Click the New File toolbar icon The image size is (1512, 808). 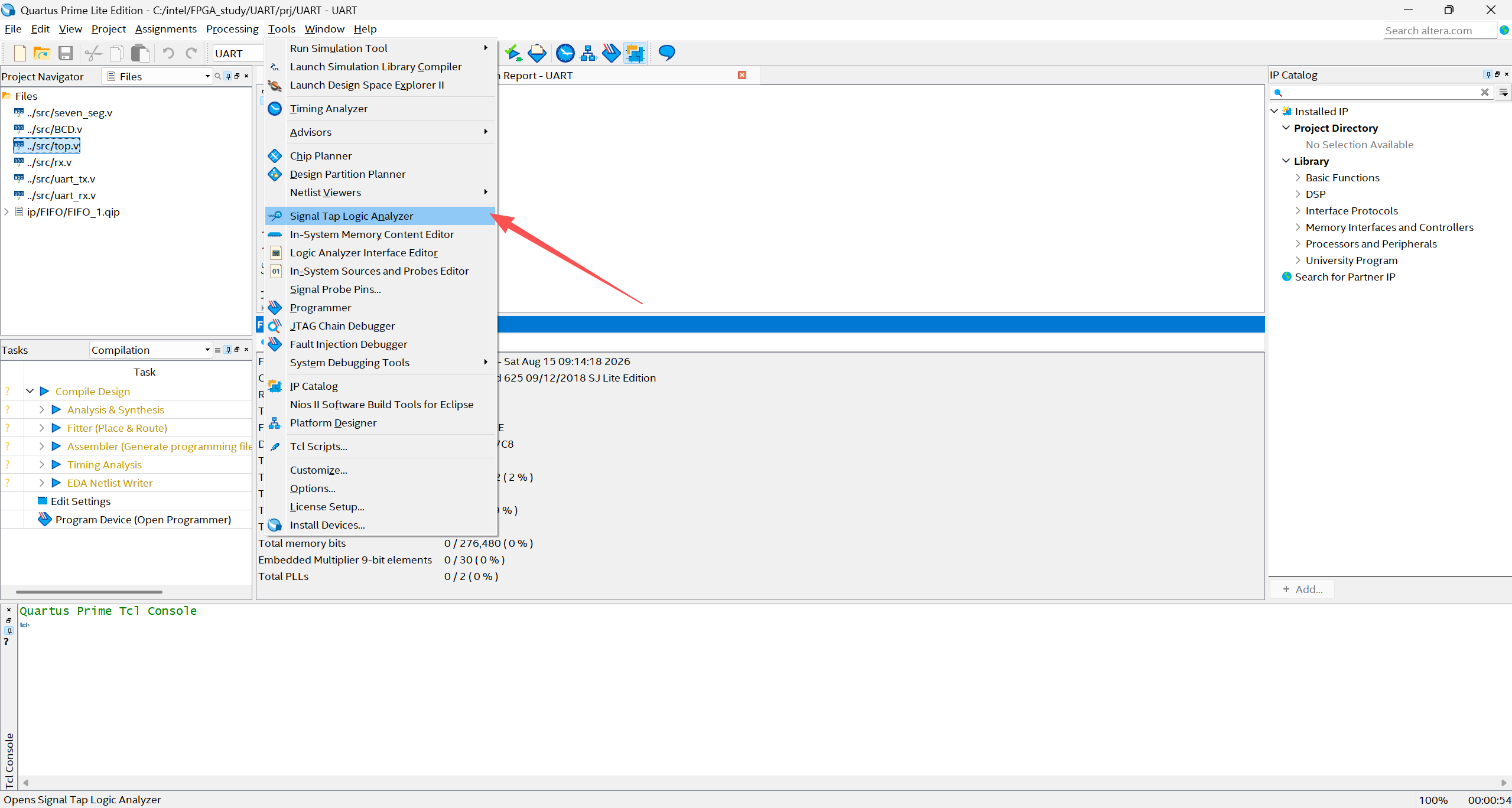pos(19,53)
